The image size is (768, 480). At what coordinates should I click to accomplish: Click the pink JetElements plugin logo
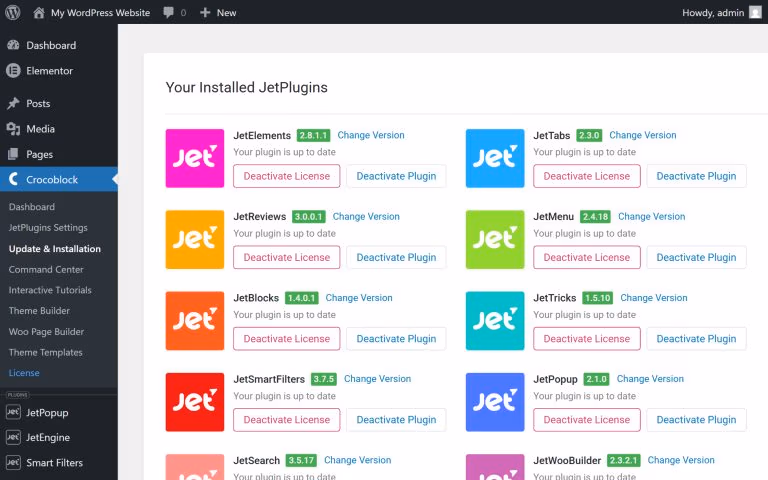[195, 158]
